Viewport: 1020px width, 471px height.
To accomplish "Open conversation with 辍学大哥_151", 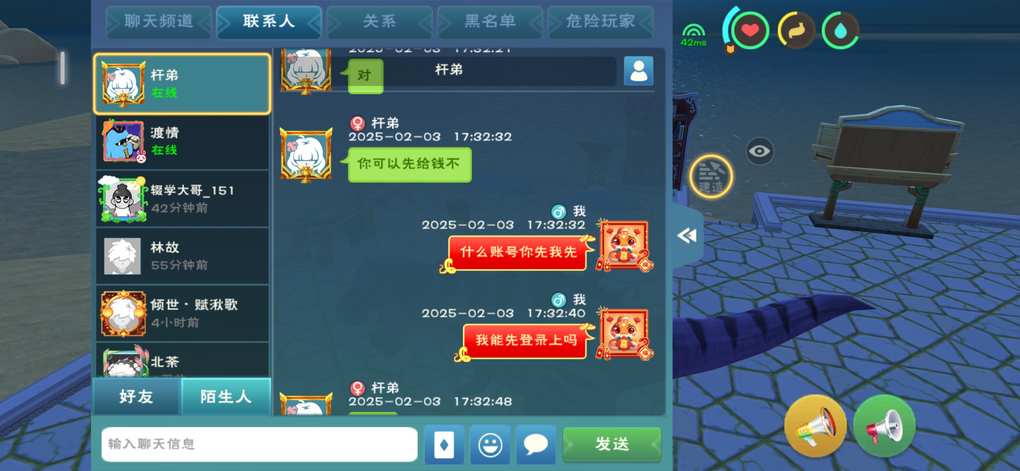I will tap(182, 198).
